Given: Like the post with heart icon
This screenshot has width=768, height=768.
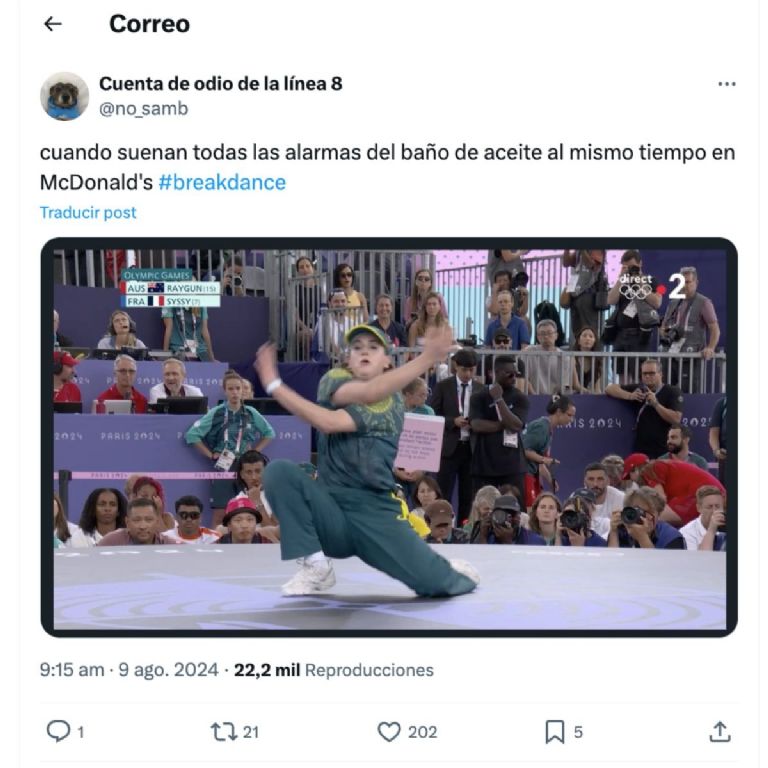Looking at the screenshot, I should pyautogui.click(x=389, y=732).
